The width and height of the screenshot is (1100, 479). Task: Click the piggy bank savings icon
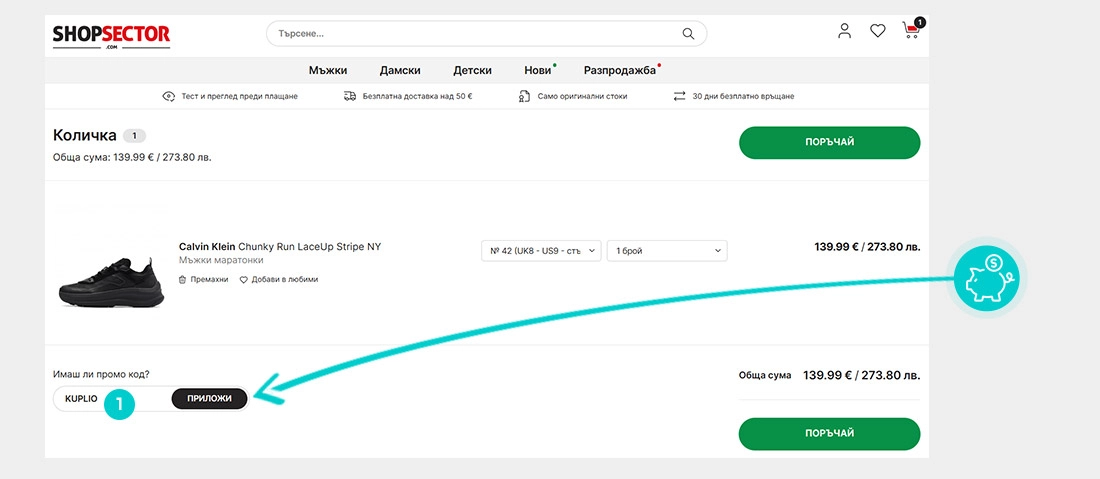(986, 278)
